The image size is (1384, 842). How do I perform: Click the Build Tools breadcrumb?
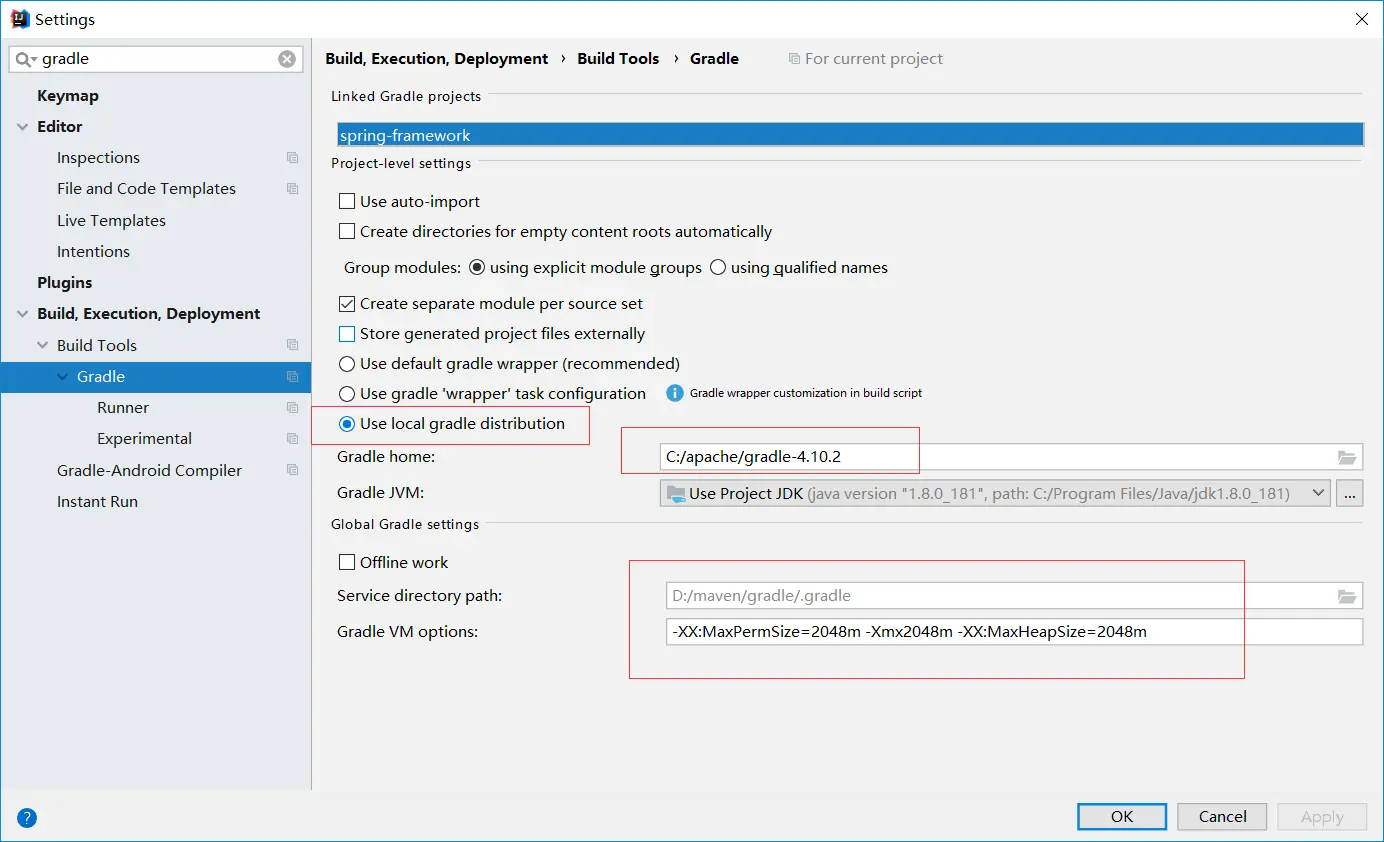[x=618, y=59]
